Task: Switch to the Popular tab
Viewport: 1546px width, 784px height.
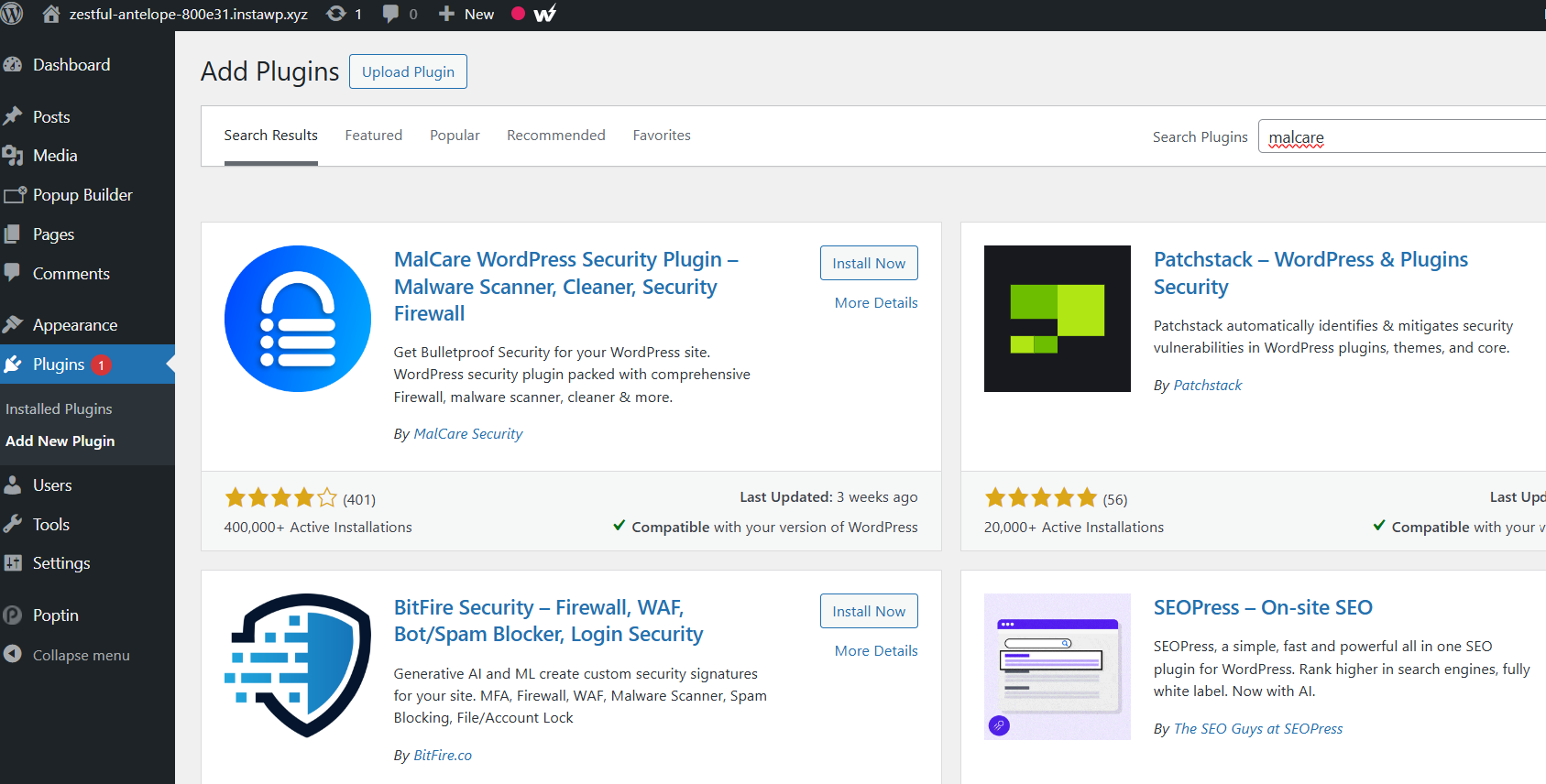Action: 455,136
